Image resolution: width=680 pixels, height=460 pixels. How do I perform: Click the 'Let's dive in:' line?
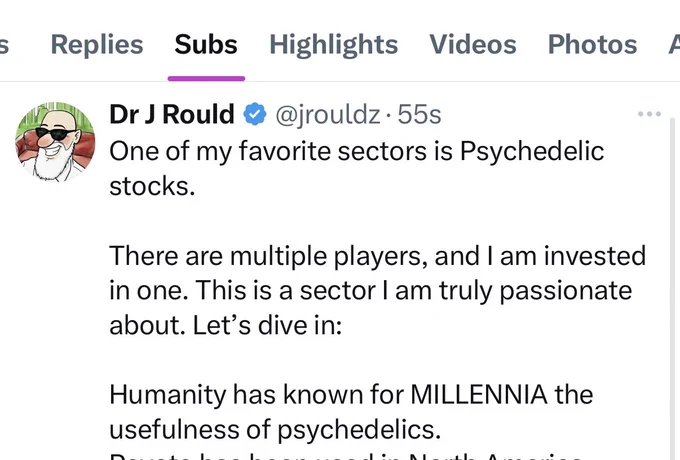267,325
